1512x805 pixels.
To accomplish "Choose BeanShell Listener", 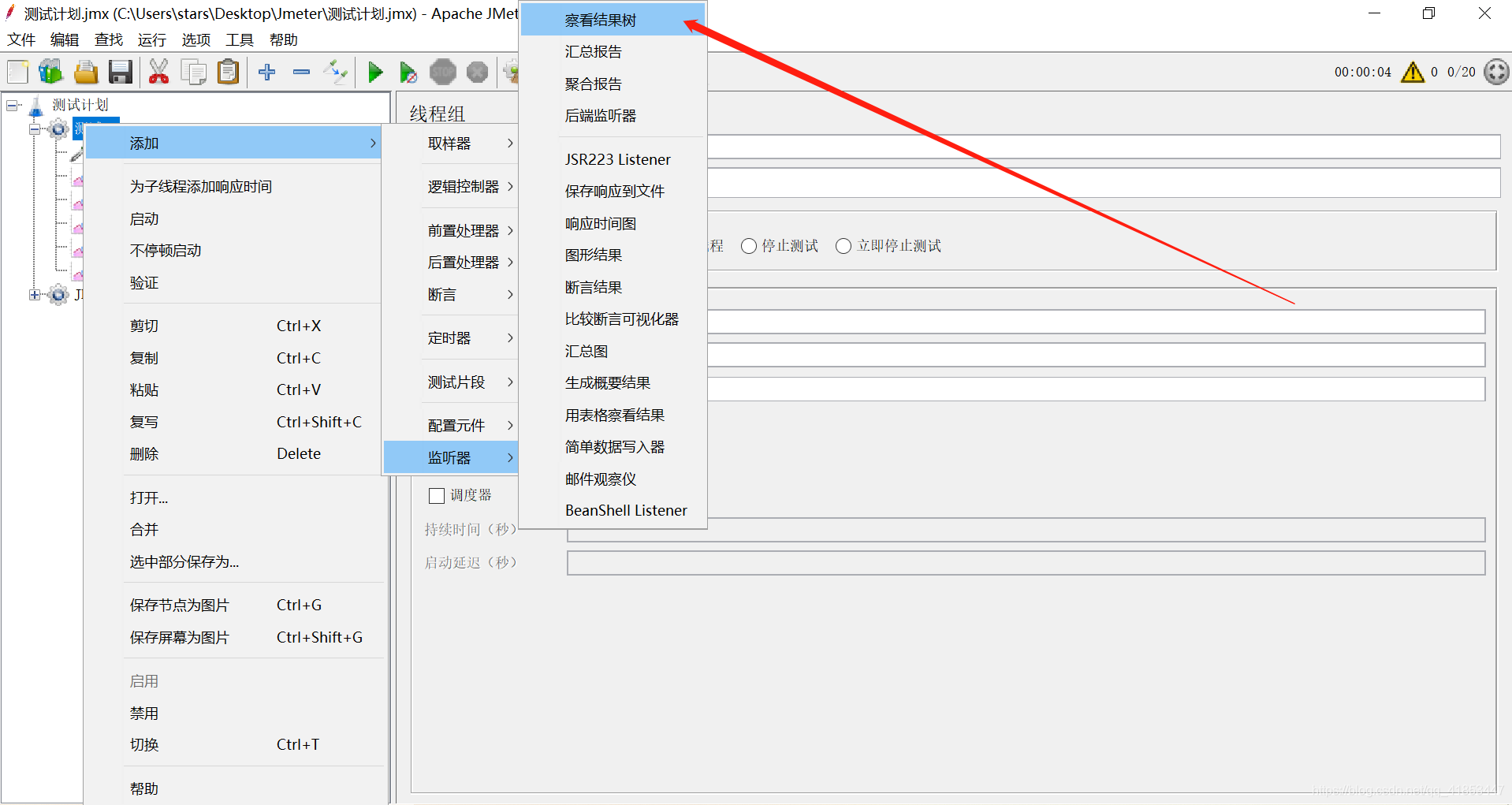I will (x=613, y=511).
